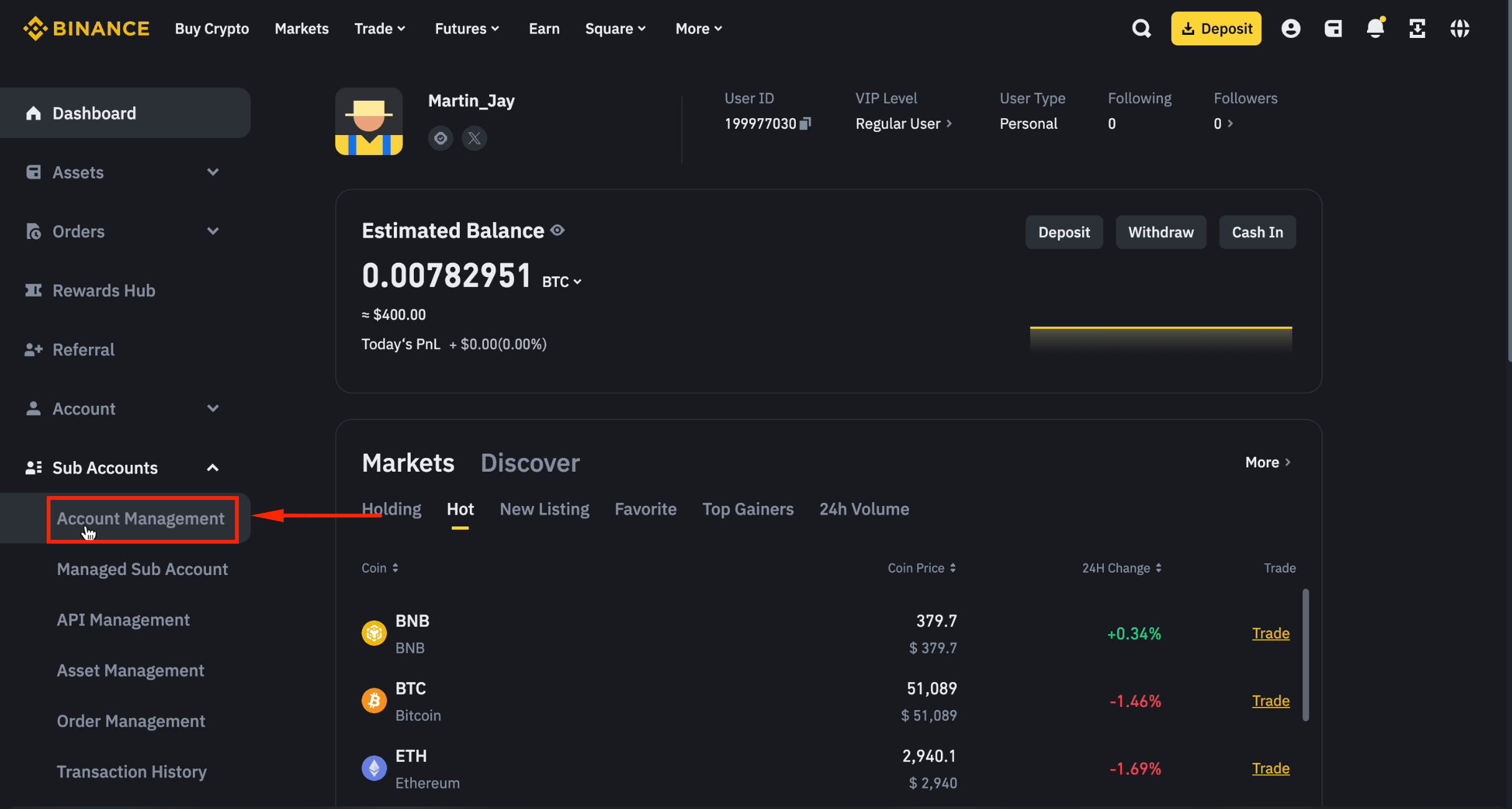Open the user profile icon

[x=1290, y=28]
